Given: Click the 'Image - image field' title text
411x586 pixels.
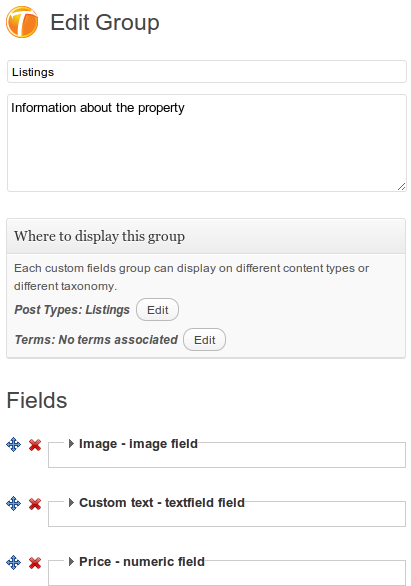Looking at the screenshot, I should pos(138,444).
